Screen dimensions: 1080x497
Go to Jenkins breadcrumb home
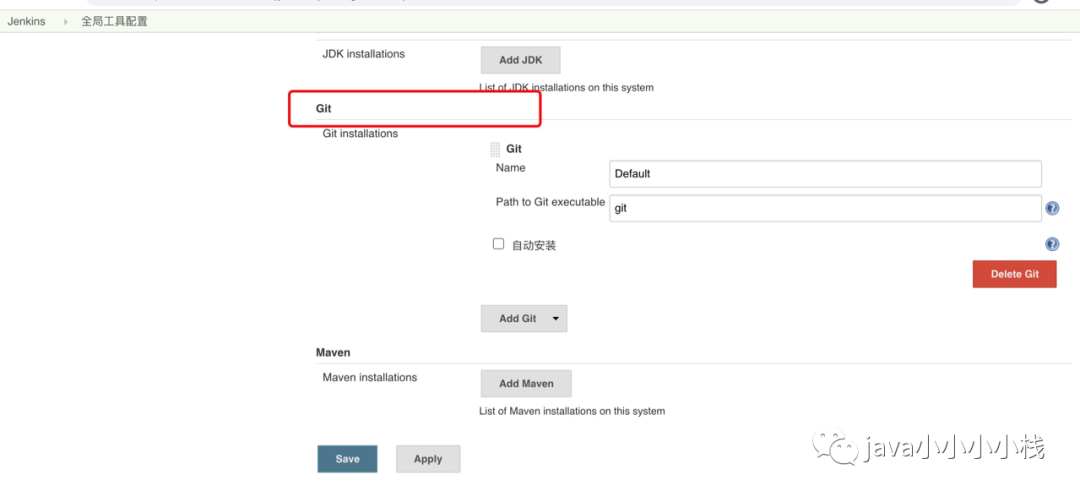tap(26, 21)
